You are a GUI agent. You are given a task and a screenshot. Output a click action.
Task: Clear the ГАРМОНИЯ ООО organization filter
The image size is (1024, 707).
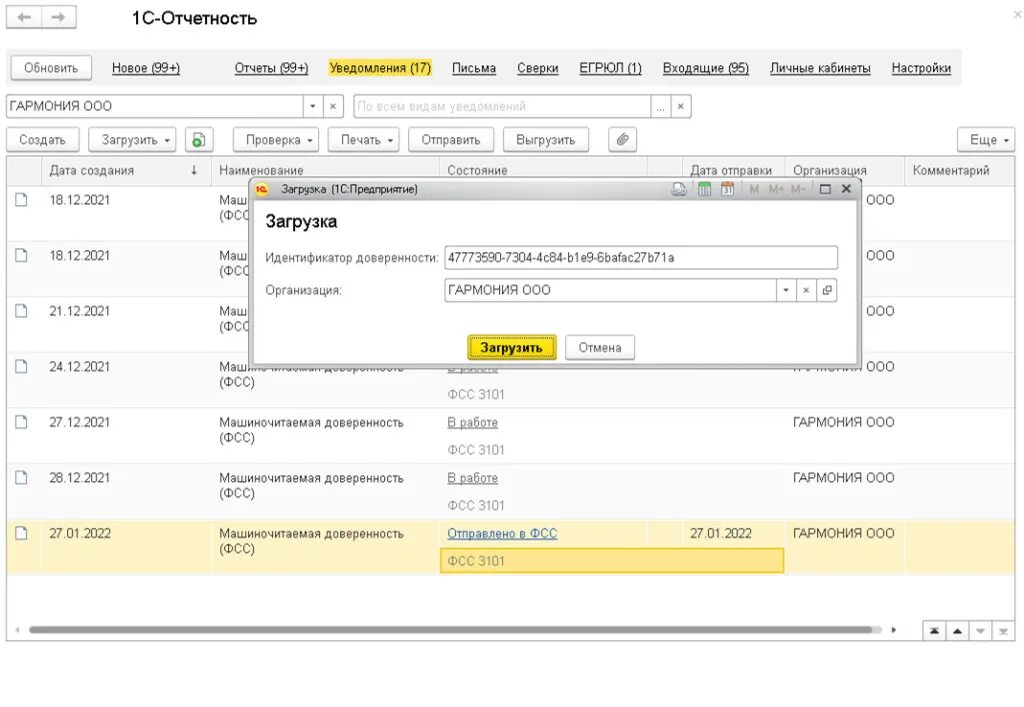(332, 106)
